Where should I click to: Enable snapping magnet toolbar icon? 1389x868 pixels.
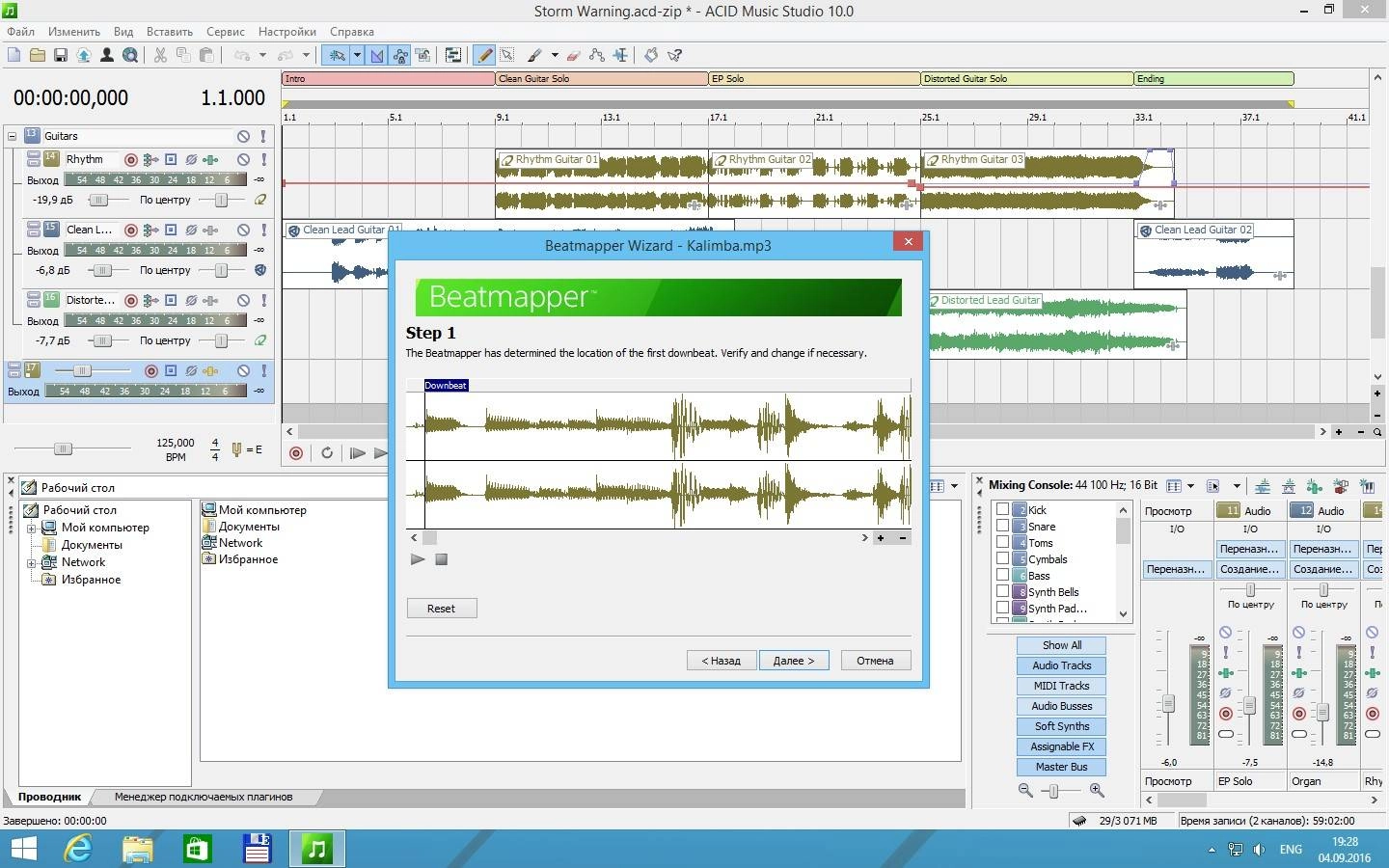336,55
